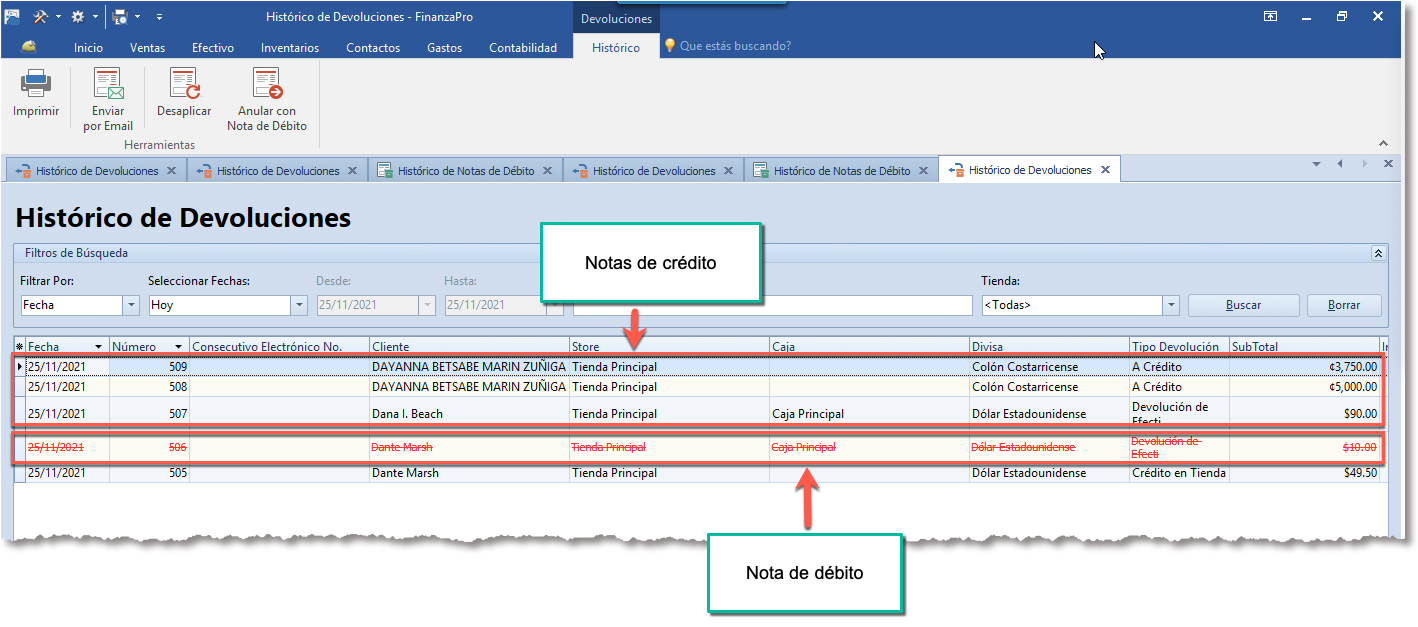This screenshot has width=1418, height=627.
Task: Click the Caja Principal cell in row 507
Action: pos(869,414)
